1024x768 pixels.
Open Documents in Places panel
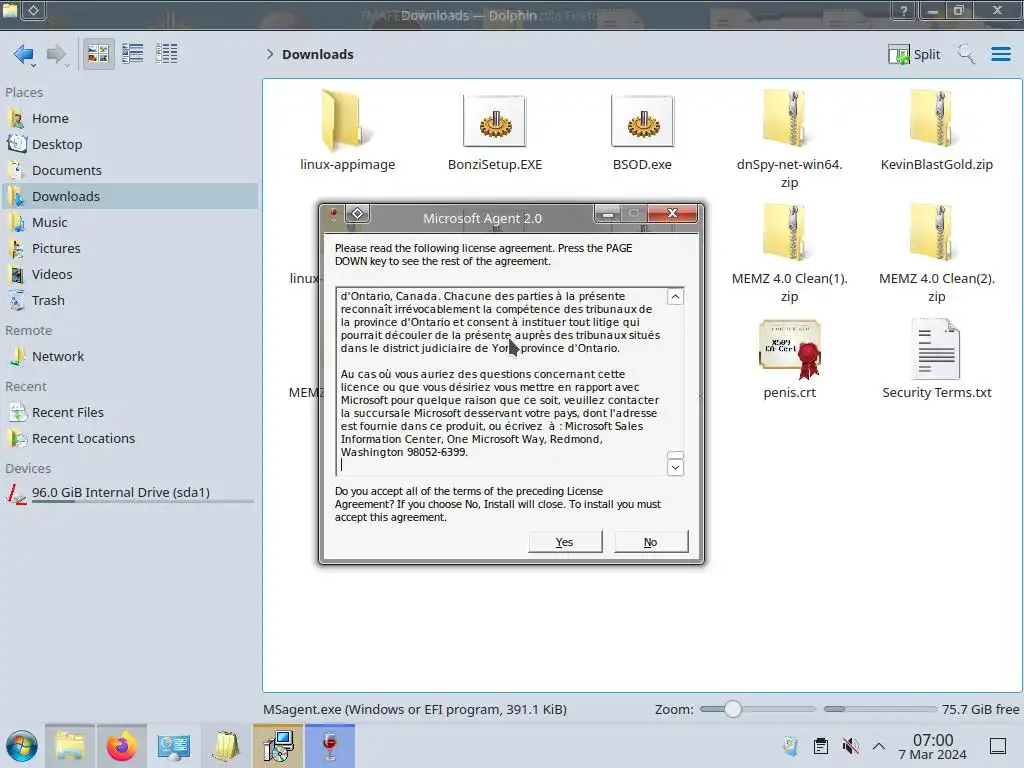click(x=130, y=170)
